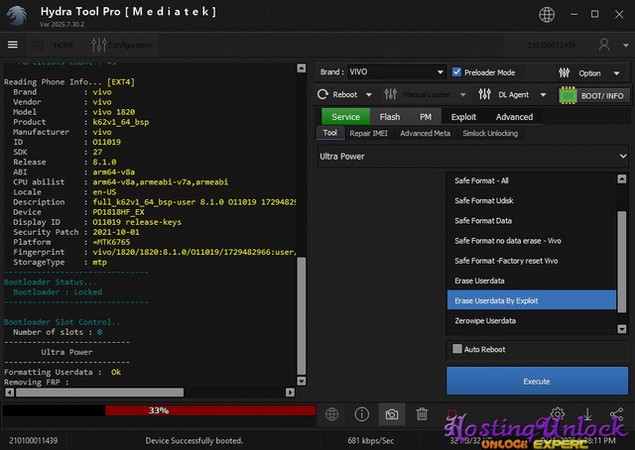This screenshot has height=450, width=635.
Task: Click the trash icon to clear log
Action: pyautogui.click(x=422, y=414)
